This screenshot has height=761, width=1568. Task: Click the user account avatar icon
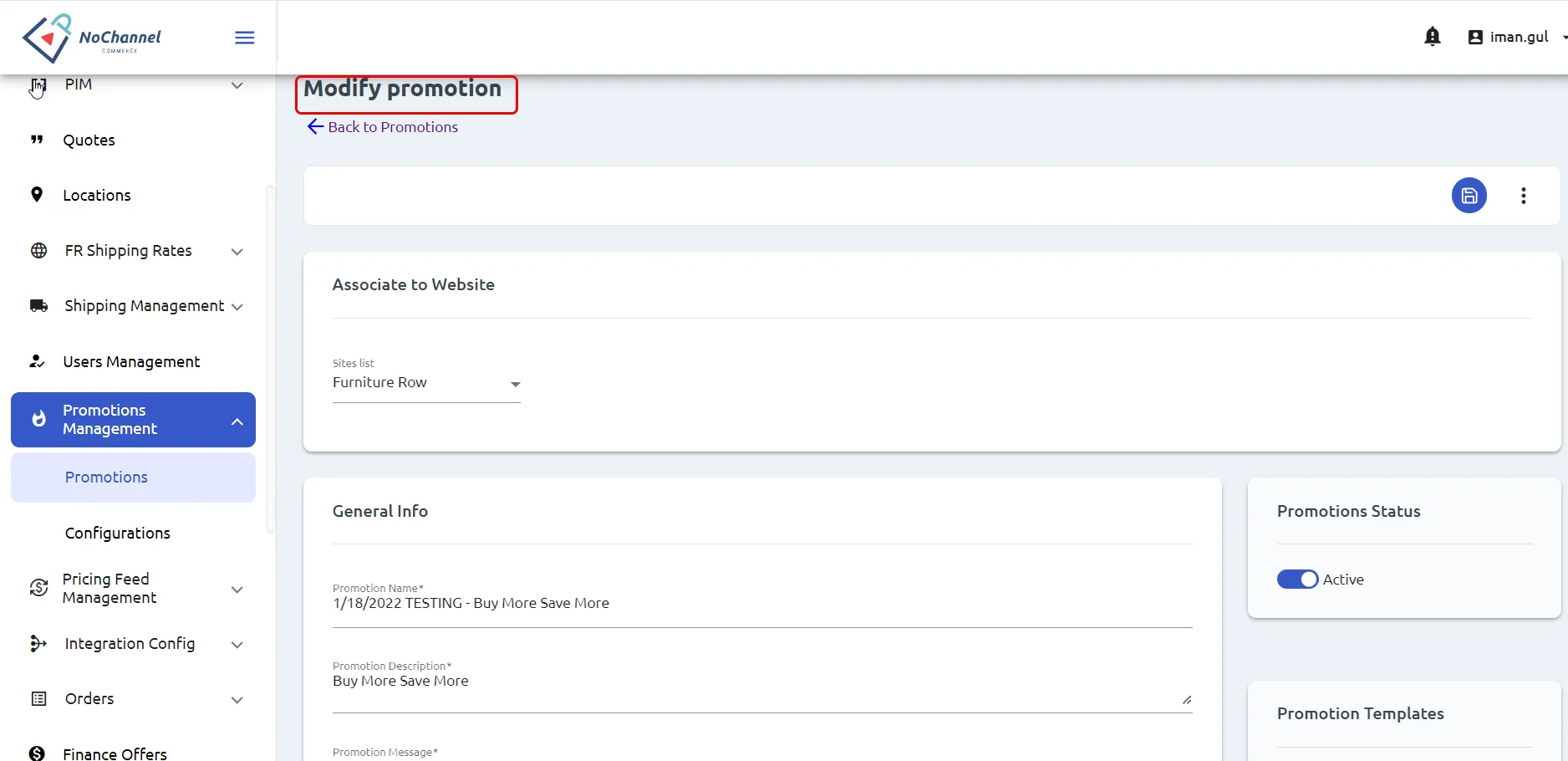click(x=1475, y=38)
